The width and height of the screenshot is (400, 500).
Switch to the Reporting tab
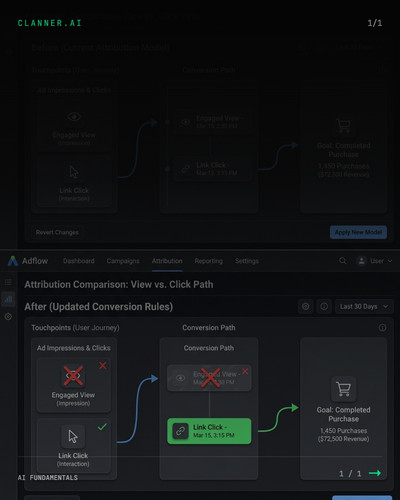tap(209, 261)
